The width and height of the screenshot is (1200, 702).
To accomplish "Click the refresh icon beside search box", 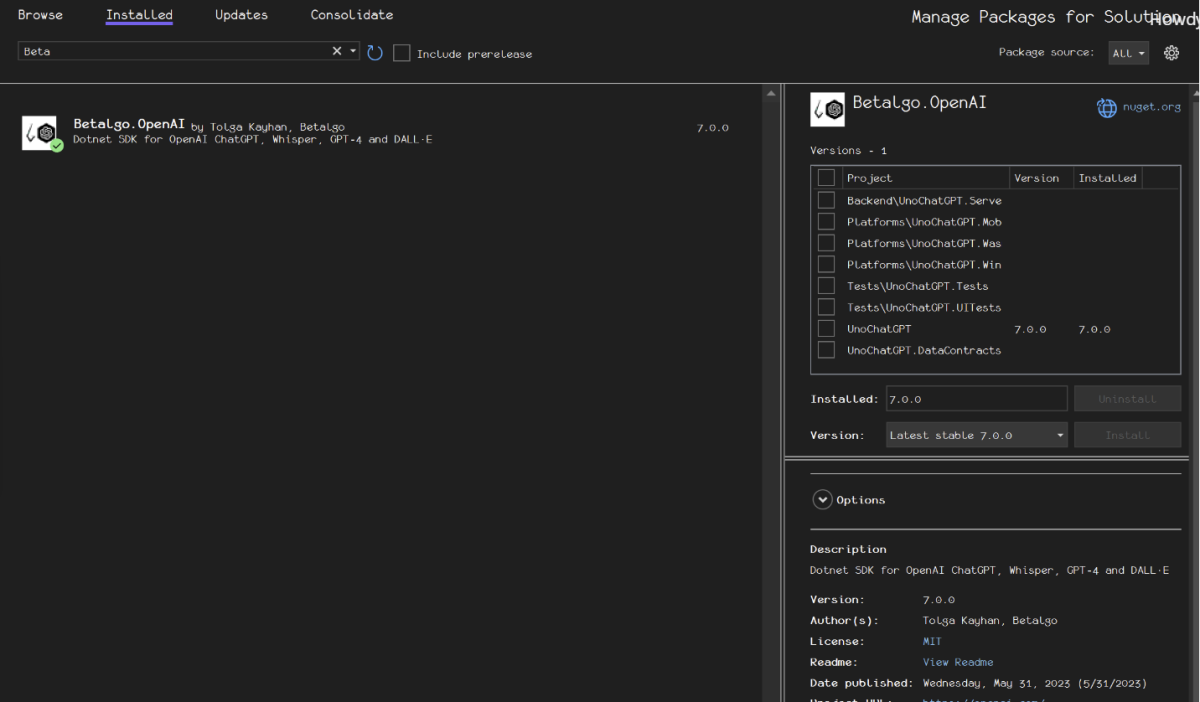I will point(375,53).
